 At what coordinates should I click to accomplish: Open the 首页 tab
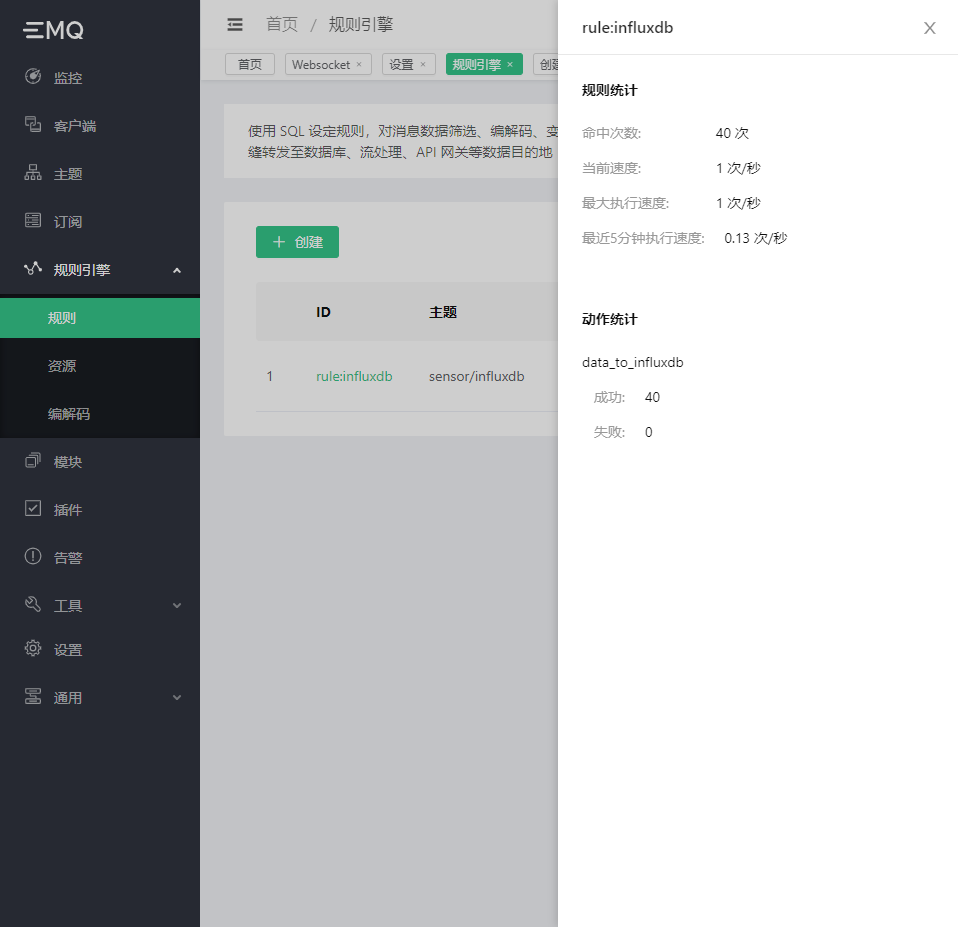249,63
